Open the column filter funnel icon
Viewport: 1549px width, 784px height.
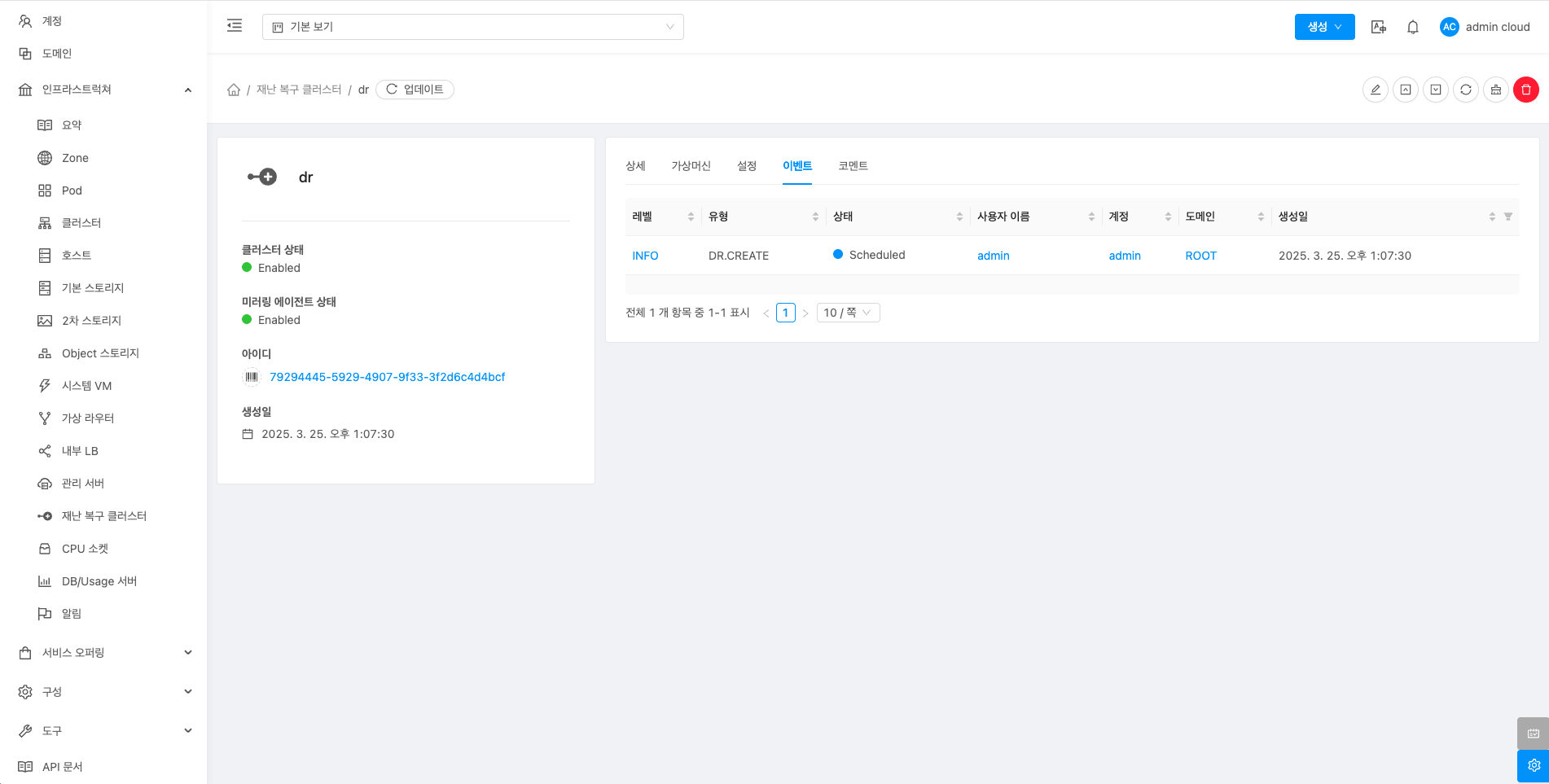1508,217
